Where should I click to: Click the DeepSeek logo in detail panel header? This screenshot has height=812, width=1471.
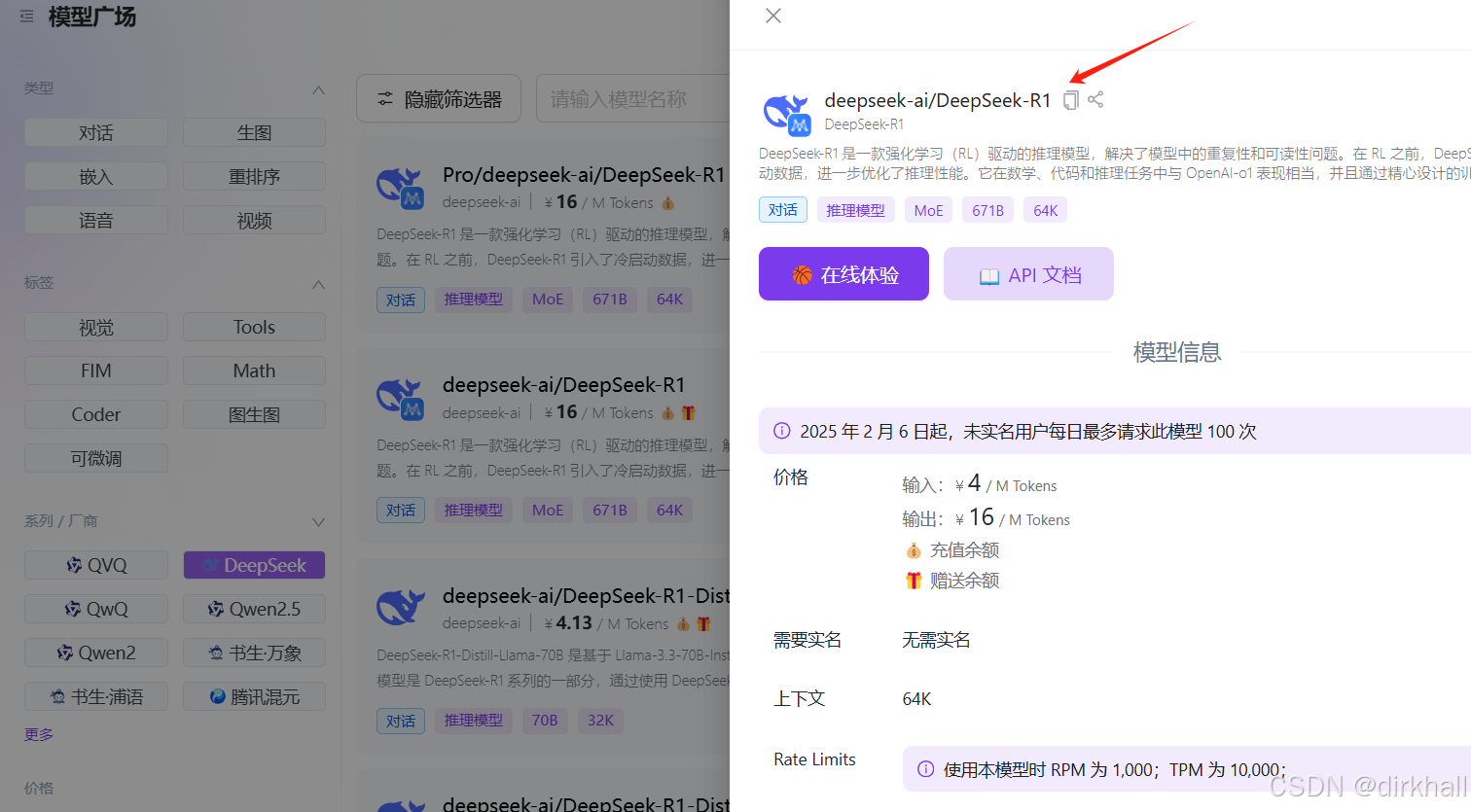point(787,113)
